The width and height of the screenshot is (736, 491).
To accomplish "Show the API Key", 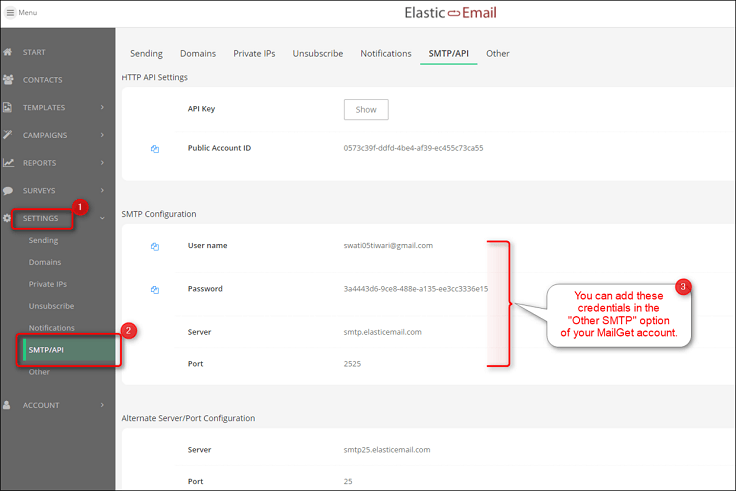I will (x=366, y=109).
